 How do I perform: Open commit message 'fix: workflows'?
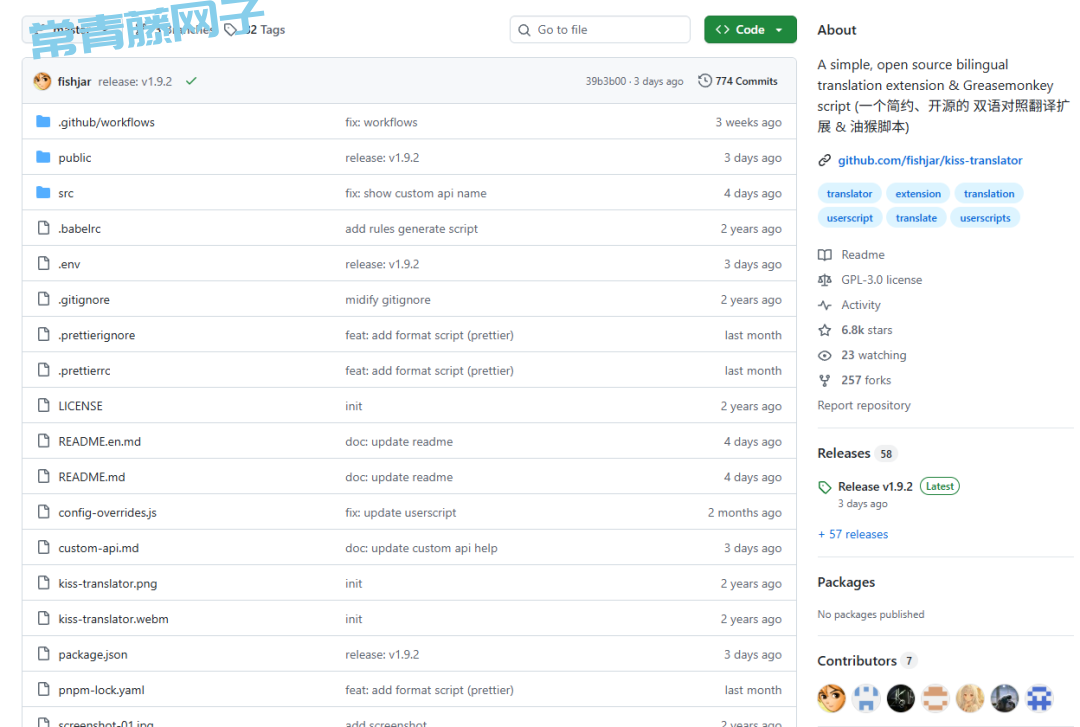pos(381,122)
